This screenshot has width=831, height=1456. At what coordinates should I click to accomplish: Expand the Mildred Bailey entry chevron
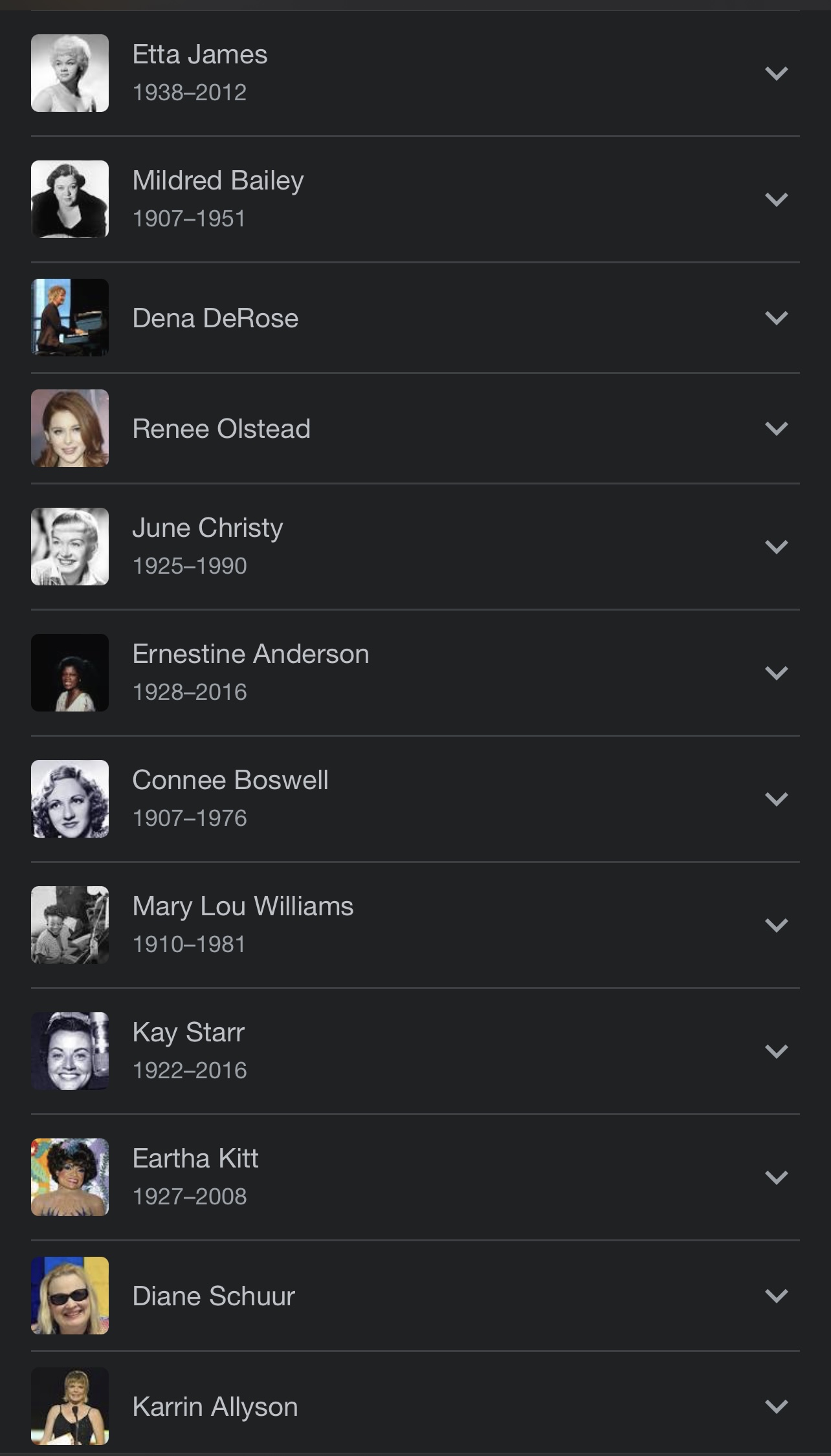pos(776,199)
